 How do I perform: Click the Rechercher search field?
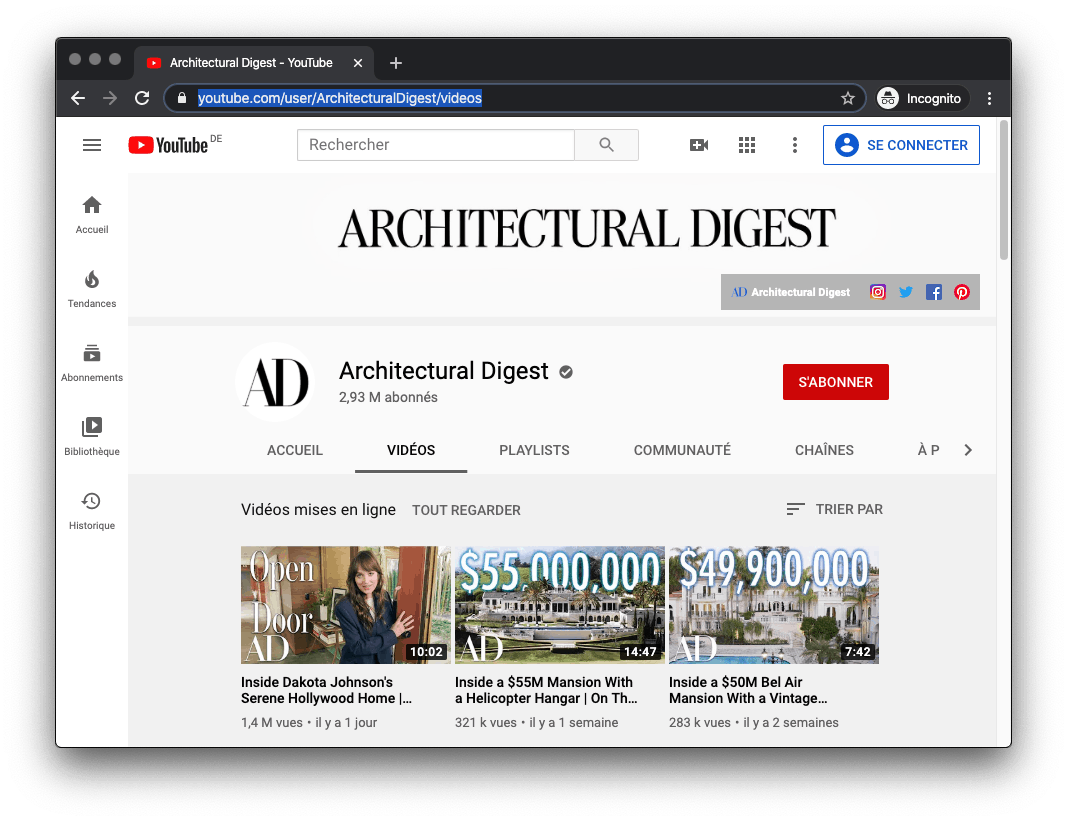[x=436, y=145]
